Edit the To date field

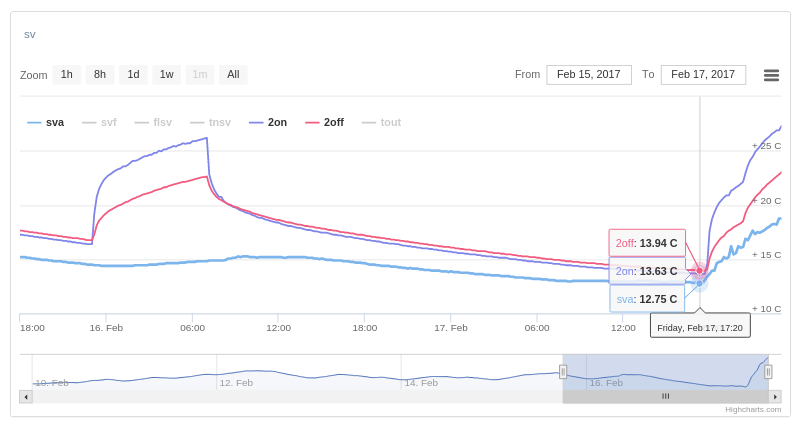(x=703, y=75)
